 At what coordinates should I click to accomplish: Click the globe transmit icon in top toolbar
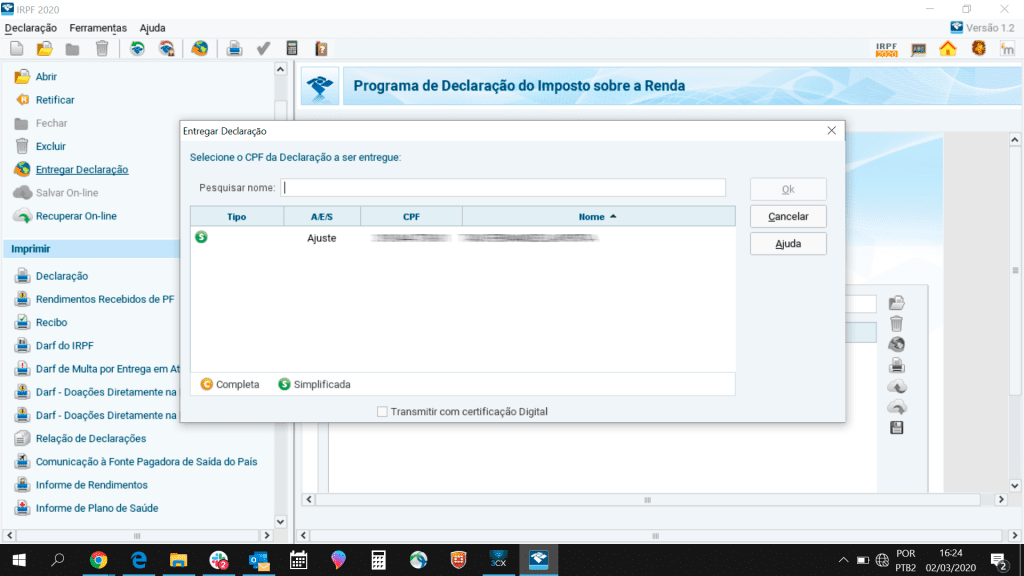(x=200, y=49)
